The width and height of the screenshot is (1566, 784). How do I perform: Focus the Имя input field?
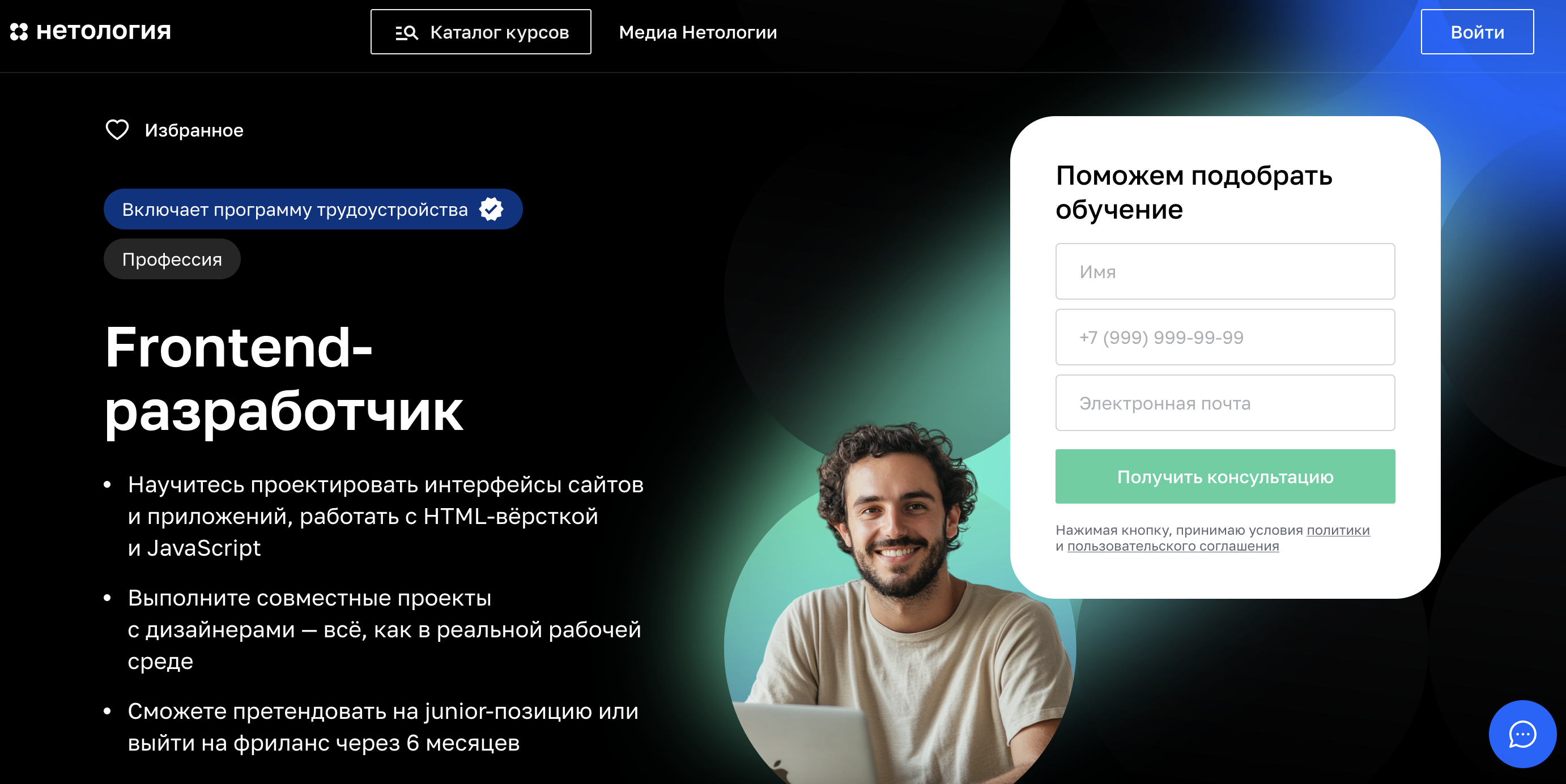pyautogui.click(x=1225, y=272)
